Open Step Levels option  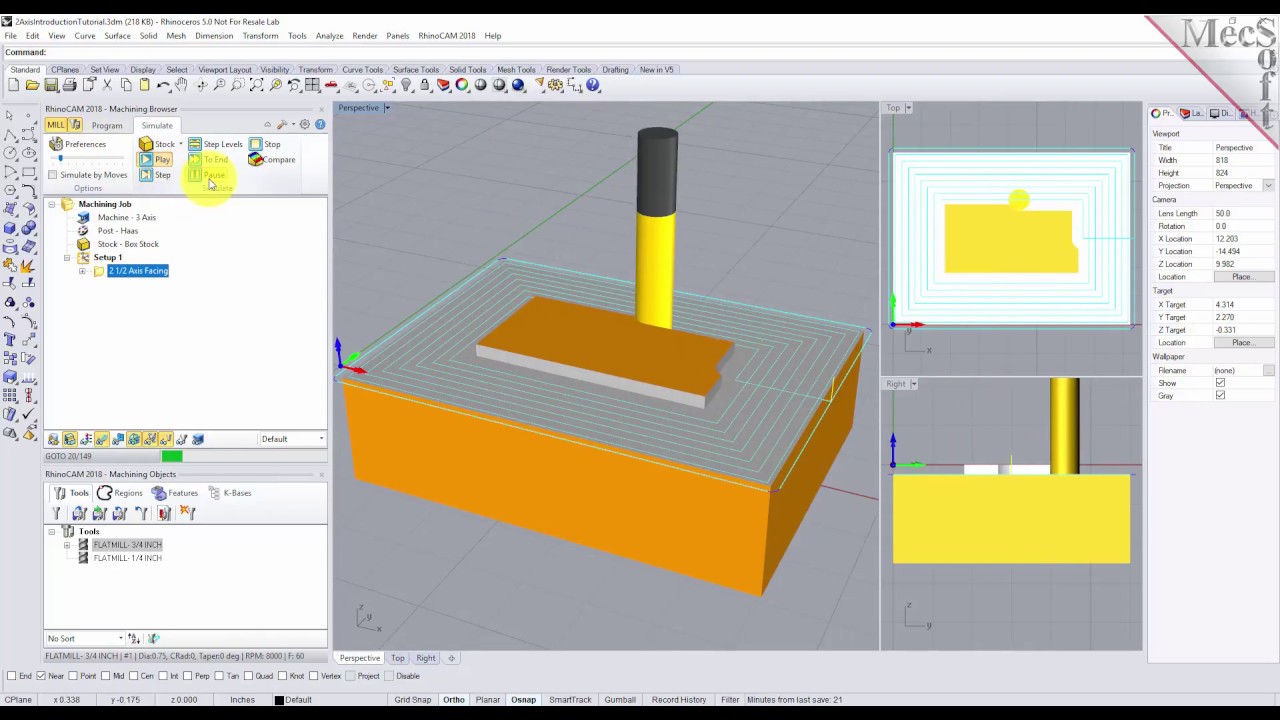(215, 144)
